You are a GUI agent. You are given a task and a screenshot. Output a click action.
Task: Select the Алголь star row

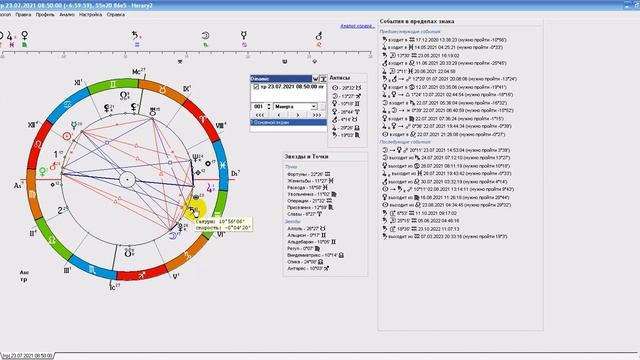tap(307, 229)
